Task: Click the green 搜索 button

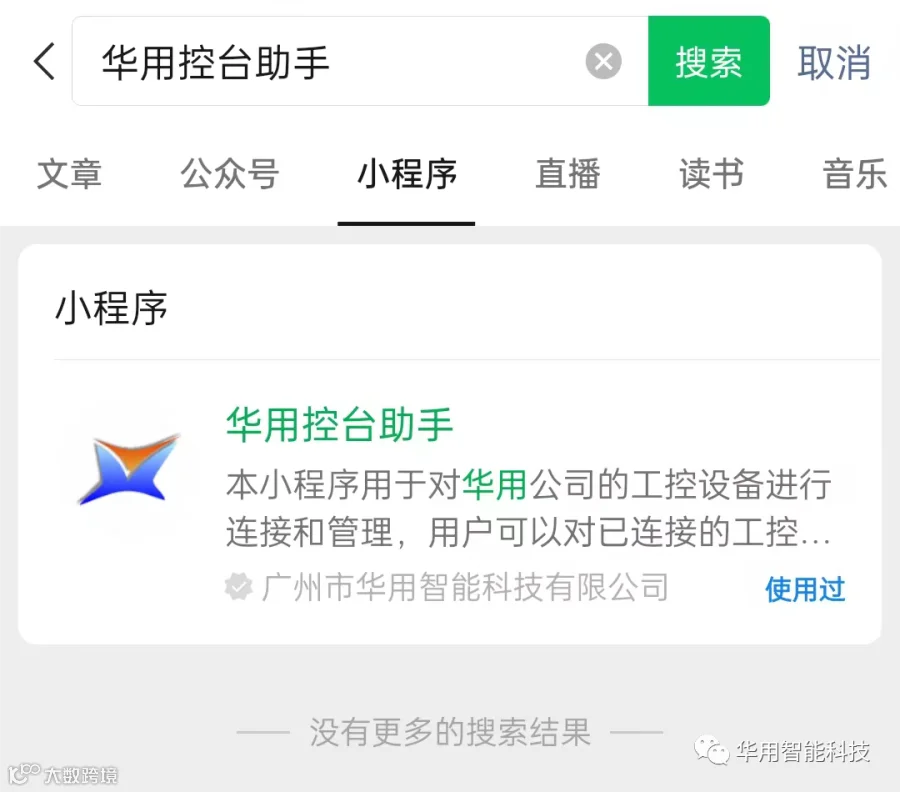Action: tap(709, 61)
